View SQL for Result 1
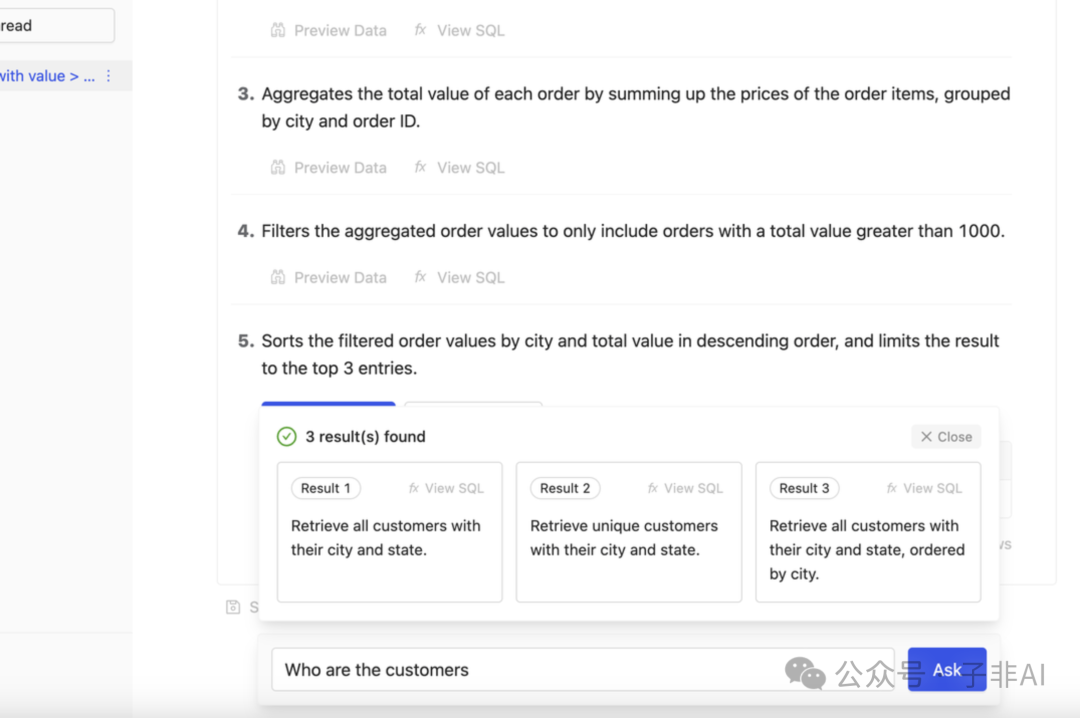 [x=446, y=489]
